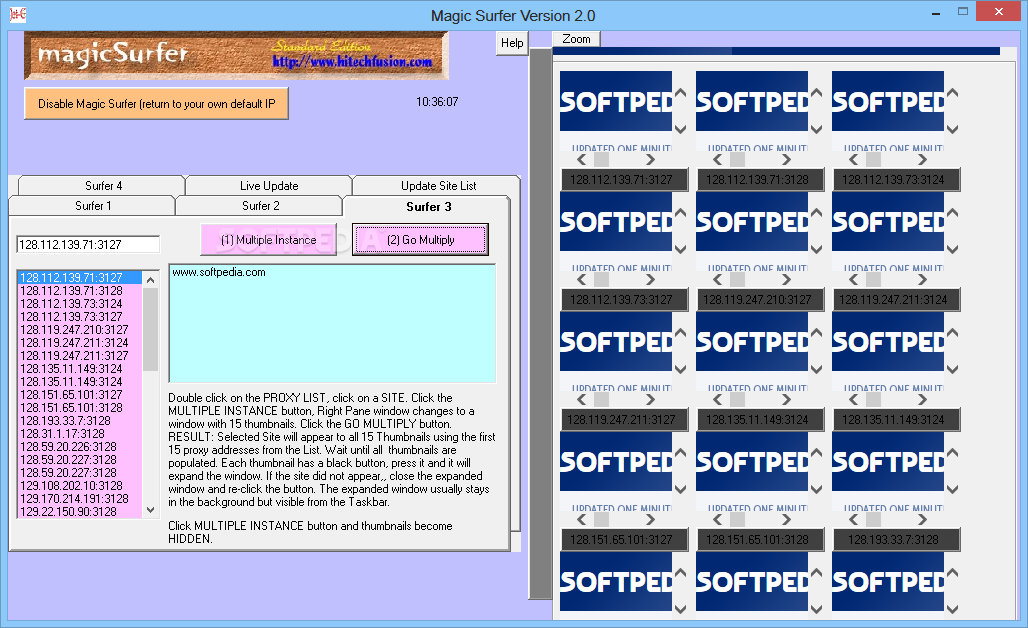This screenshot has width=1028, height=628.
Task: Click down arrow beside thumbnail above 128.112.139.73:3127 button
Action: pyautogui.click(x=680, y=249)
